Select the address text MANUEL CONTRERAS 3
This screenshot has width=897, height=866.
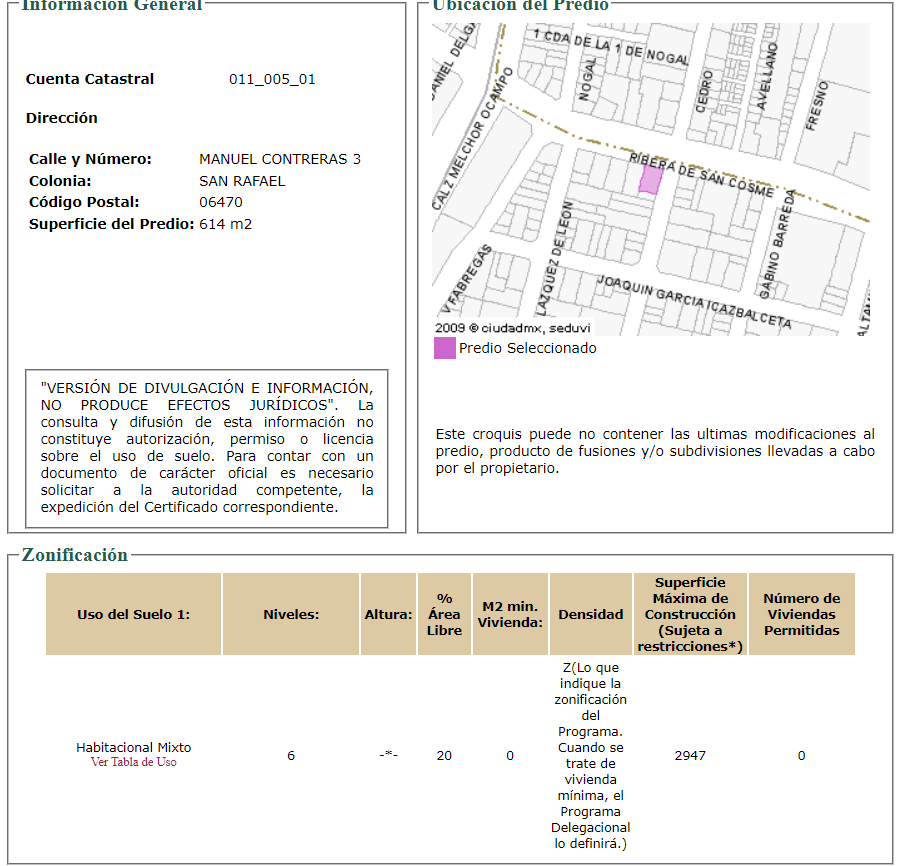click(280, 159)
